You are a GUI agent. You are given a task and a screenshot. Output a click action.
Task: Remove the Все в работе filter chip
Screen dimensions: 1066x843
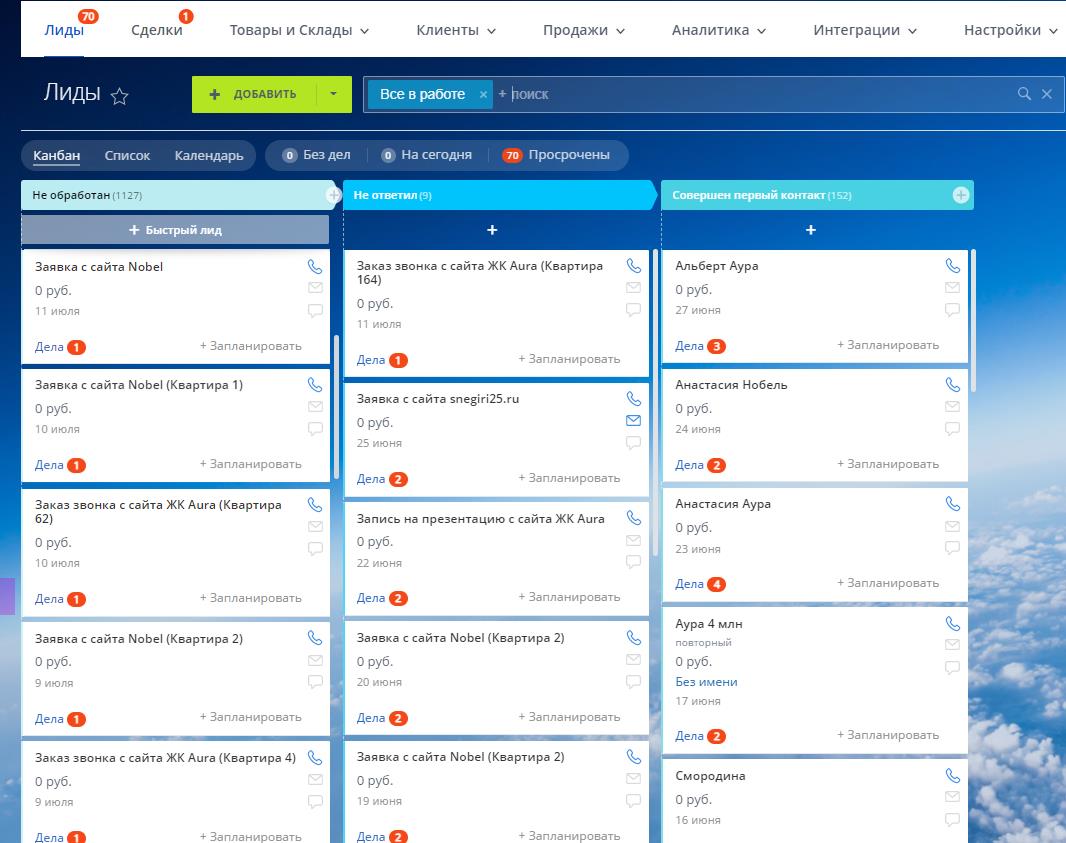483,94
